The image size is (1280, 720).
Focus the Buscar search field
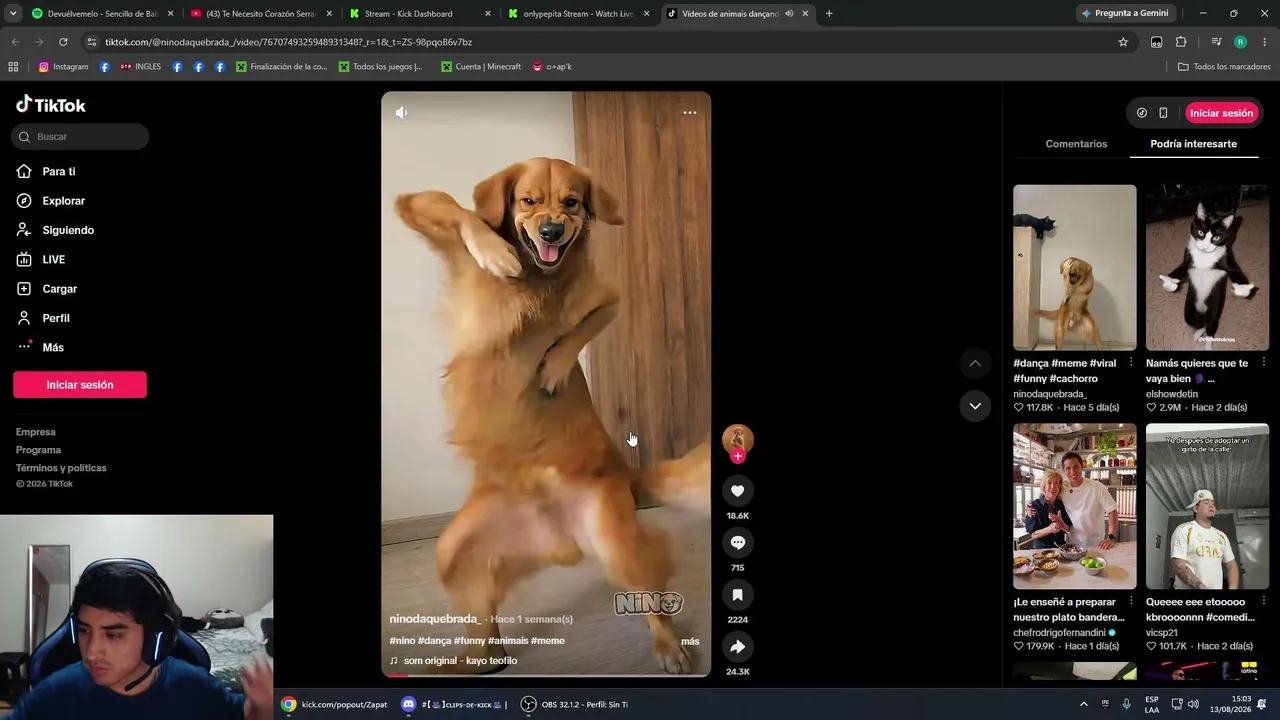[80, 137]
